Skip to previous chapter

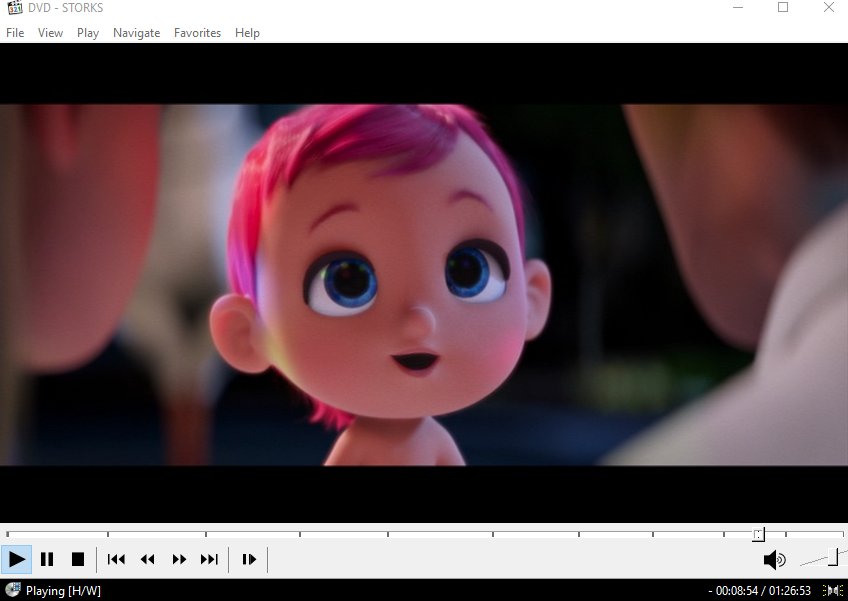pos(116,559)
